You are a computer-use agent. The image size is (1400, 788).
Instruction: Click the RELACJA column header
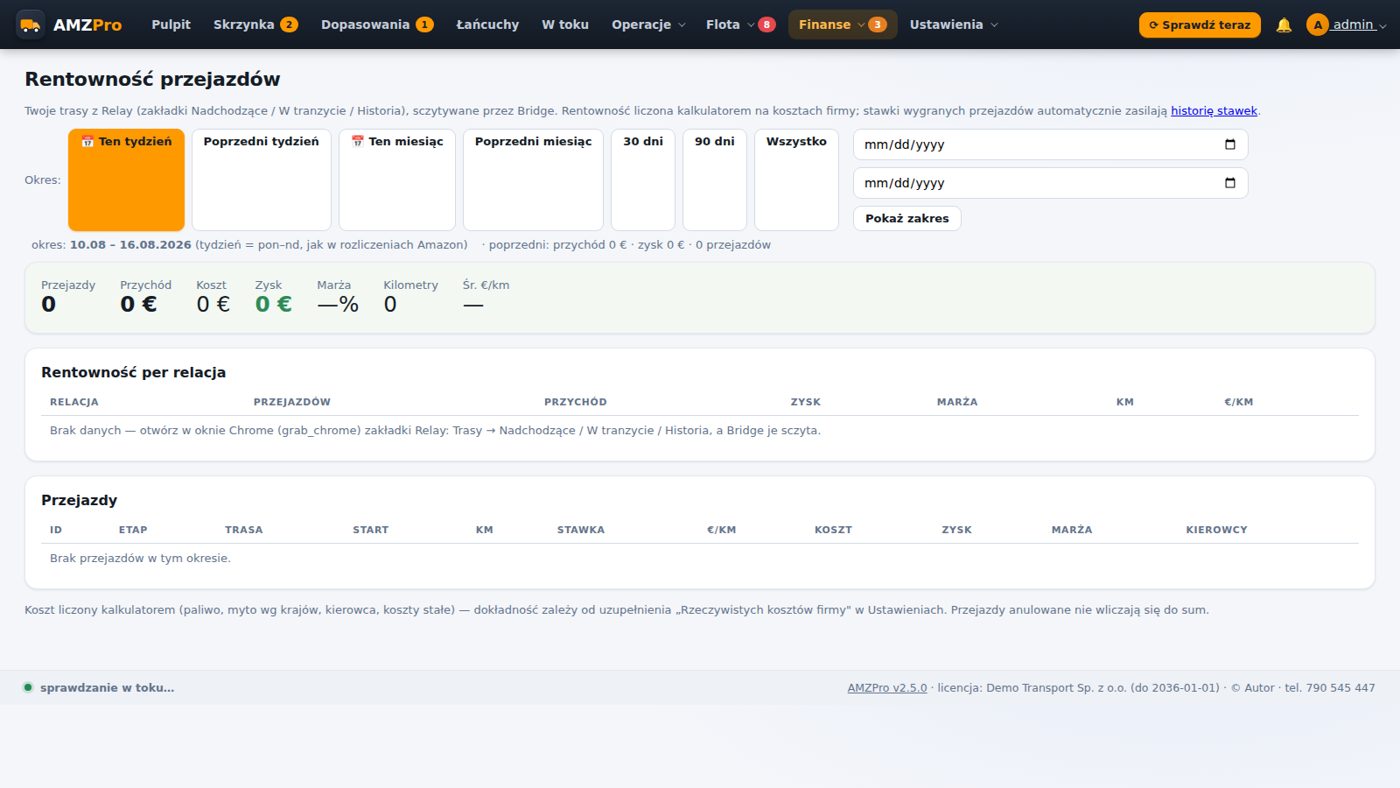[74, 402]
